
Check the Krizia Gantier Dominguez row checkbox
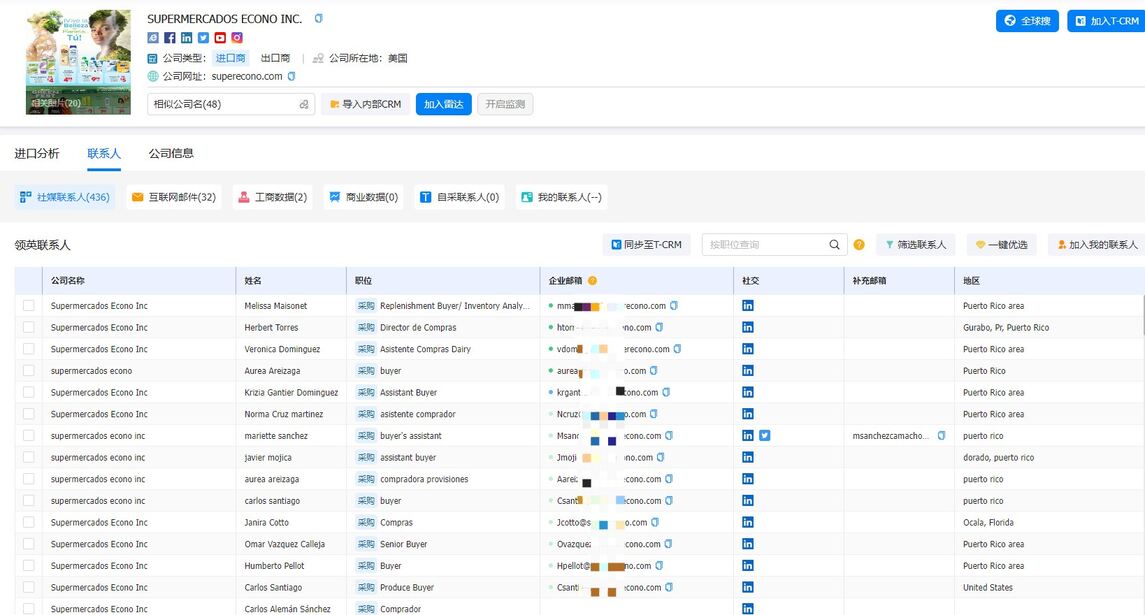[28, 392]
